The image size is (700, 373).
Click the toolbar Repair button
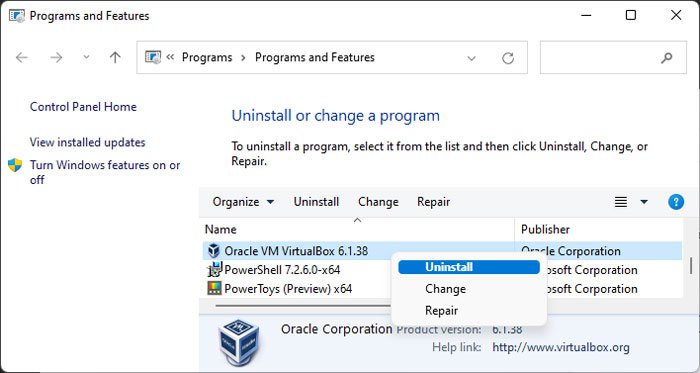pos(433,202)
